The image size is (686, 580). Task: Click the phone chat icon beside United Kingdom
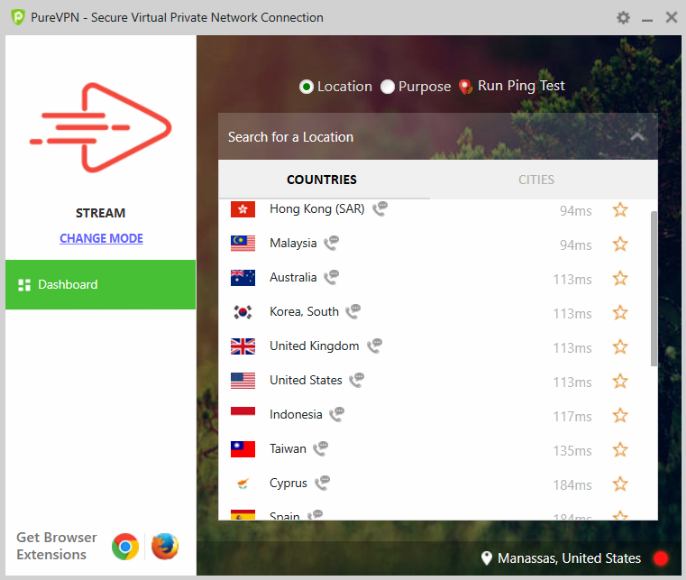[x=374, y=346]
